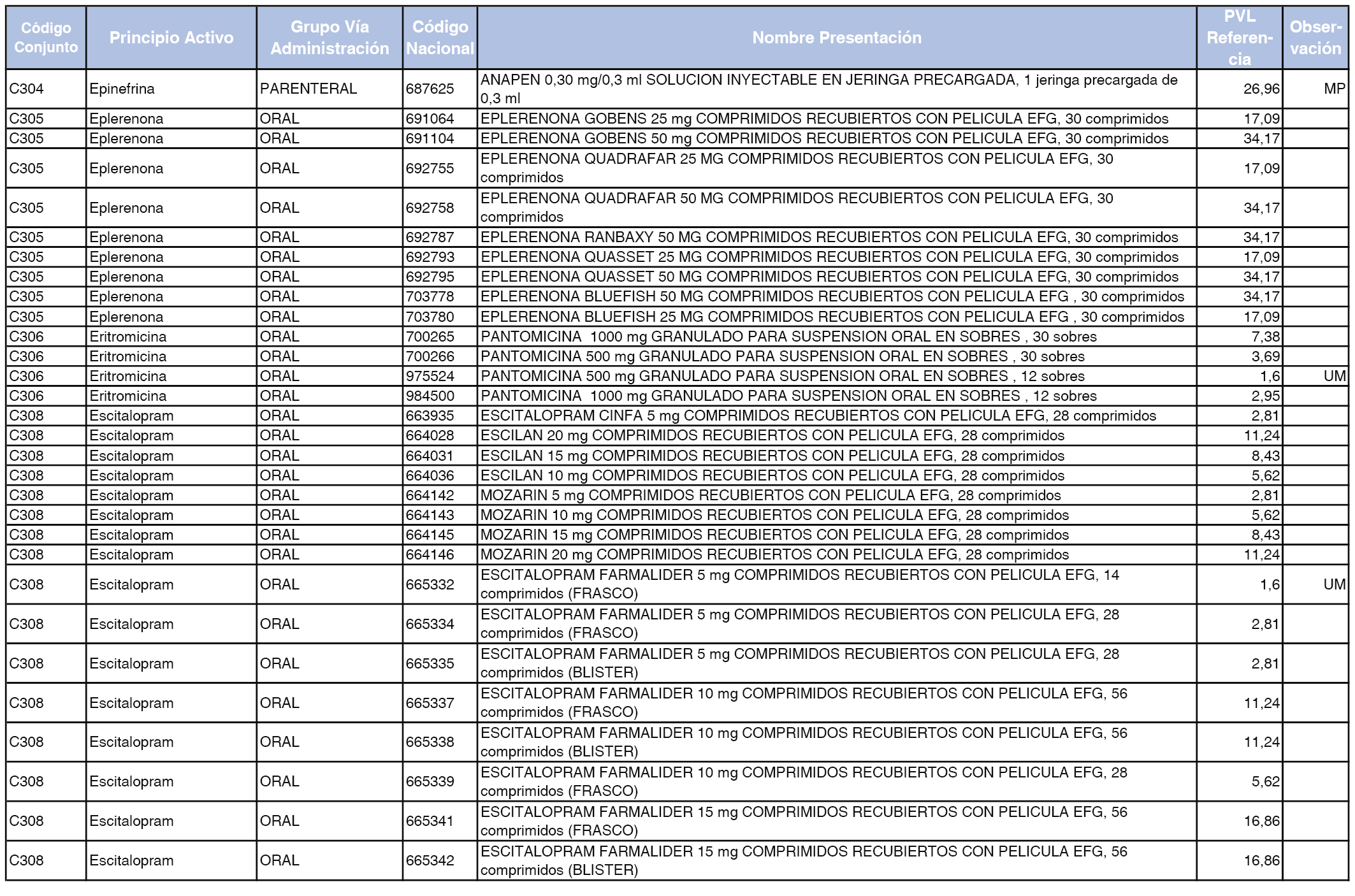Select the price 2,95 cell

1240,396
